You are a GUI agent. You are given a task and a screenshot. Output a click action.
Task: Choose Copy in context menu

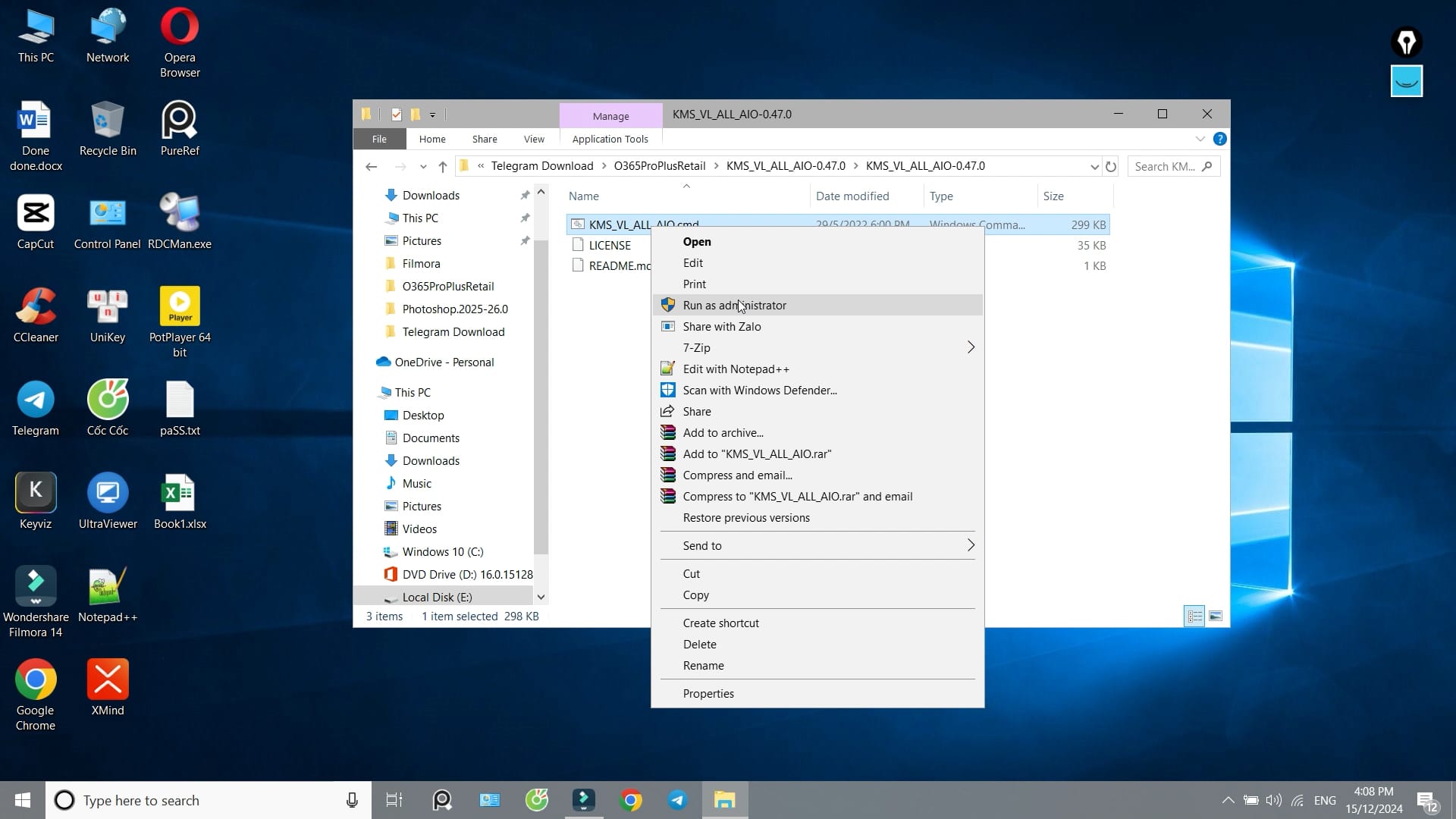coord(817,595)
